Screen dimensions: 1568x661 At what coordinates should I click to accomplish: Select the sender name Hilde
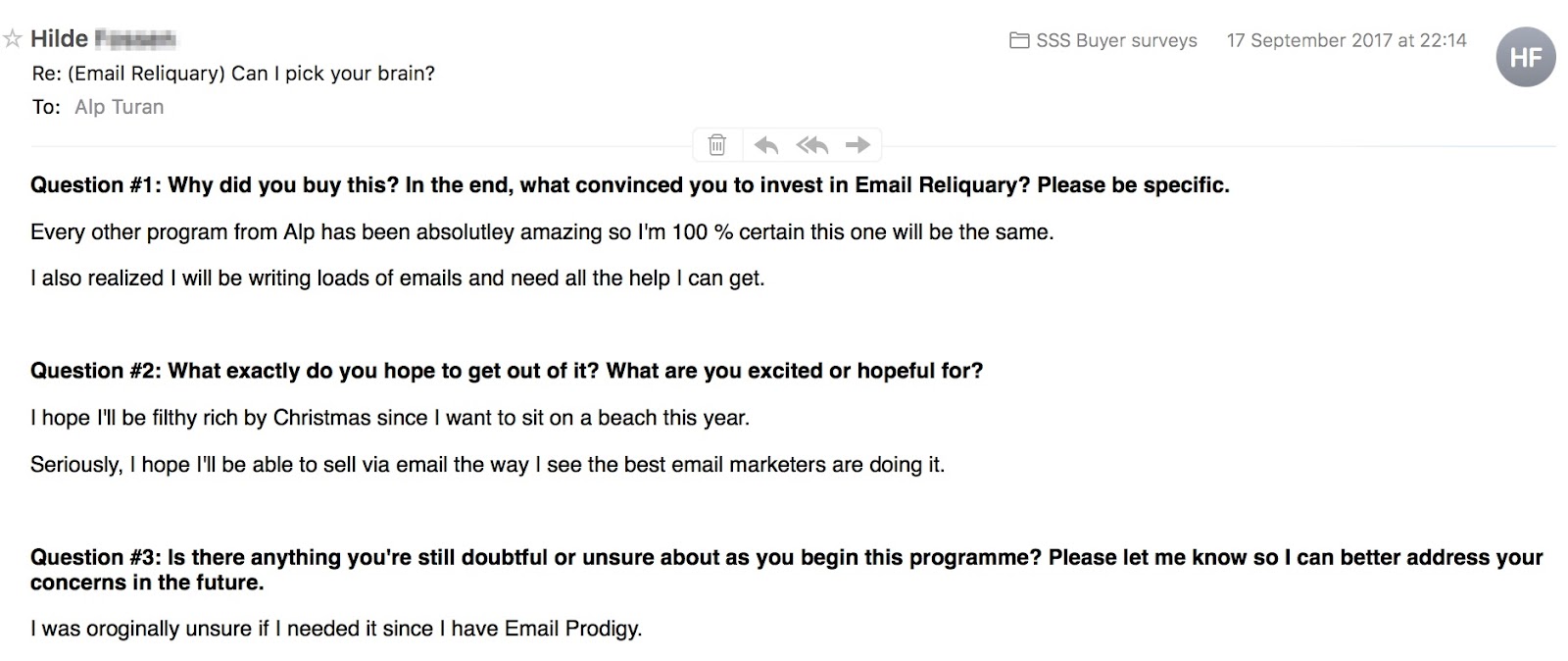click(60, 38)
